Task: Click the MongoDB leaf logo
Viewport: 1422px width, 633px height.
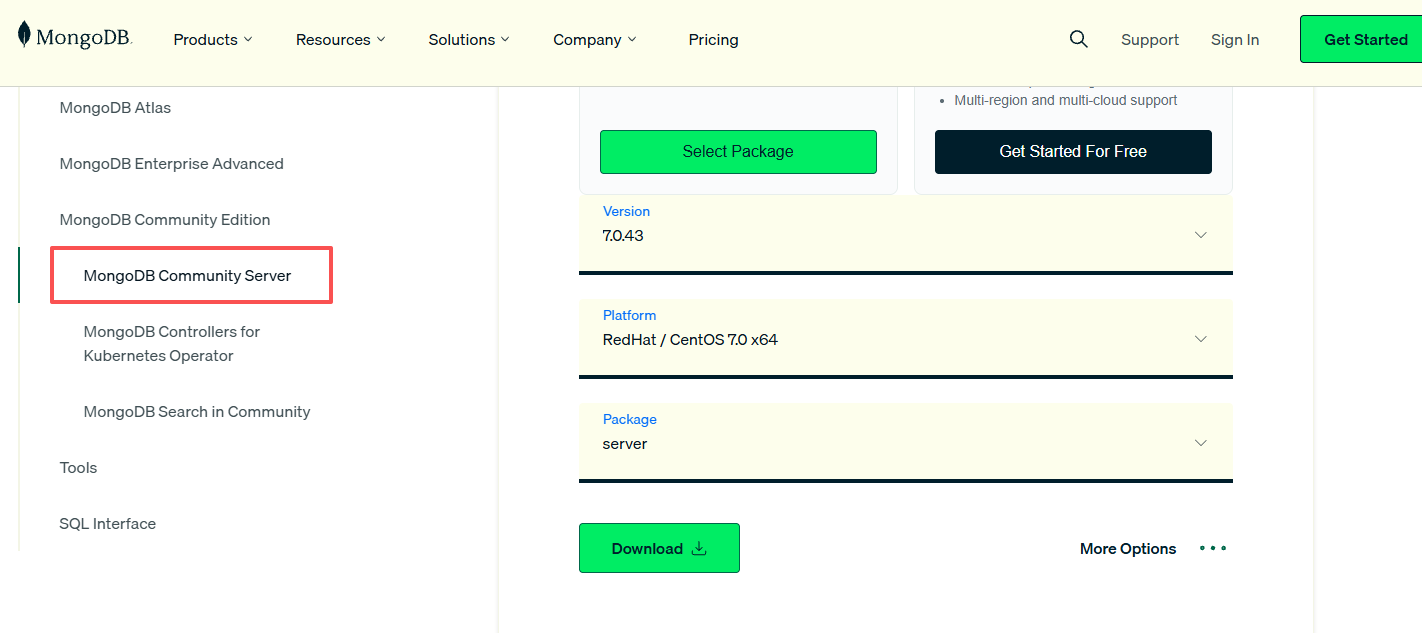Action: point(75,37)
